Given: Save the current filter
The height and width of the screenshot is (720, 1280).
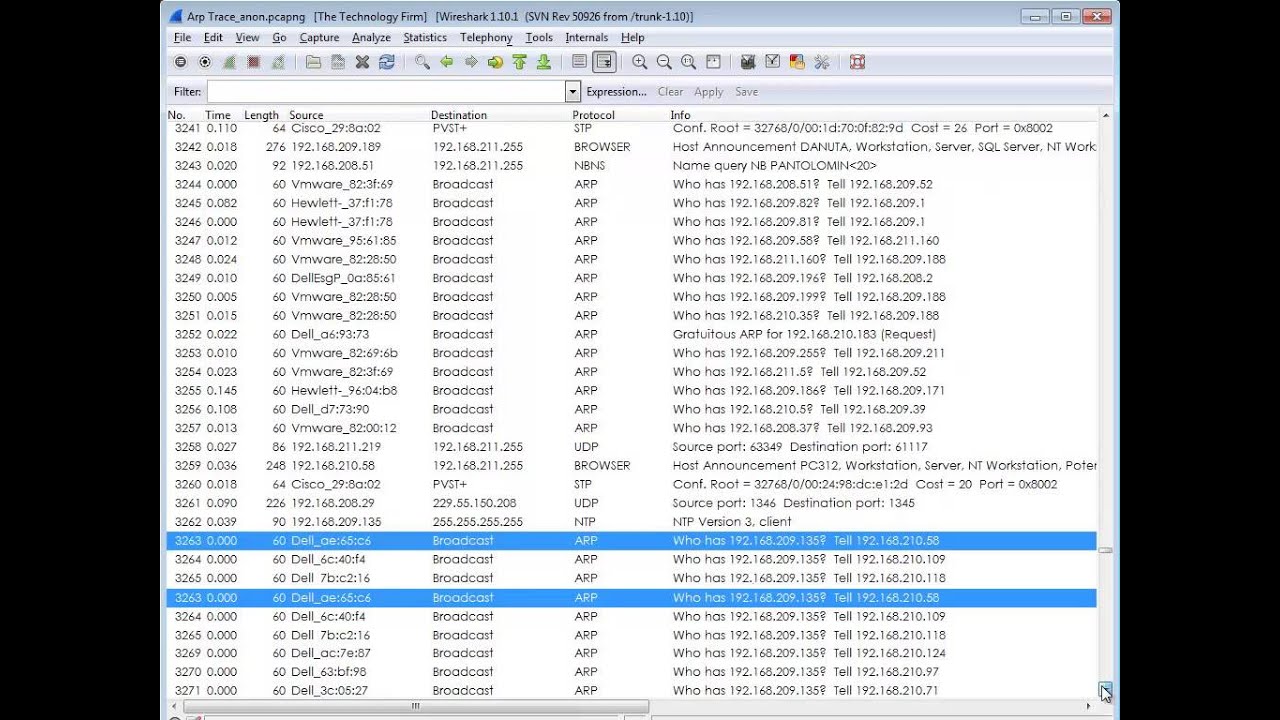Looking at the screenshot, I should tap(746, 91).
